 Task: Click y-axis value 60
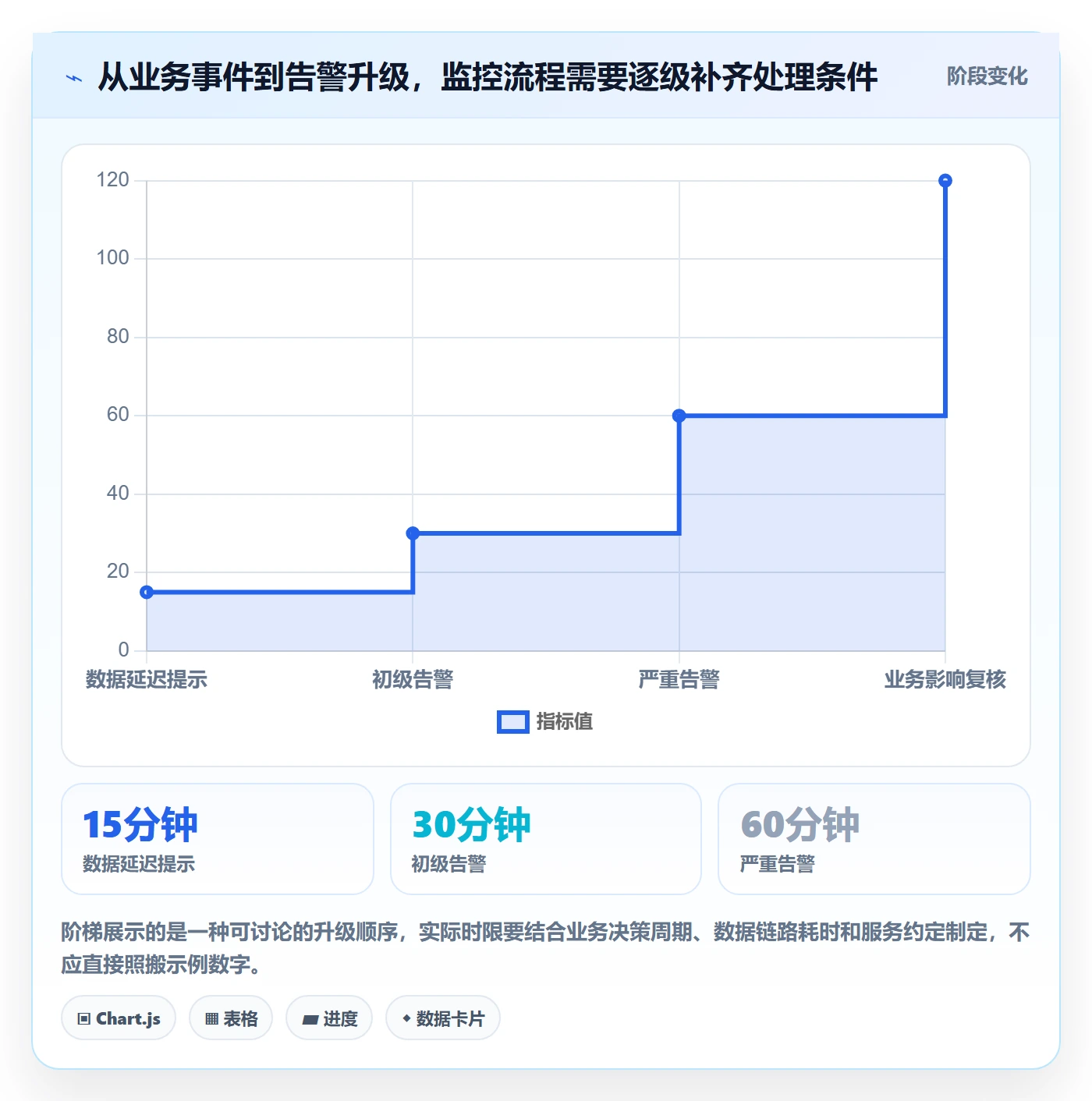tap(118, 415)
